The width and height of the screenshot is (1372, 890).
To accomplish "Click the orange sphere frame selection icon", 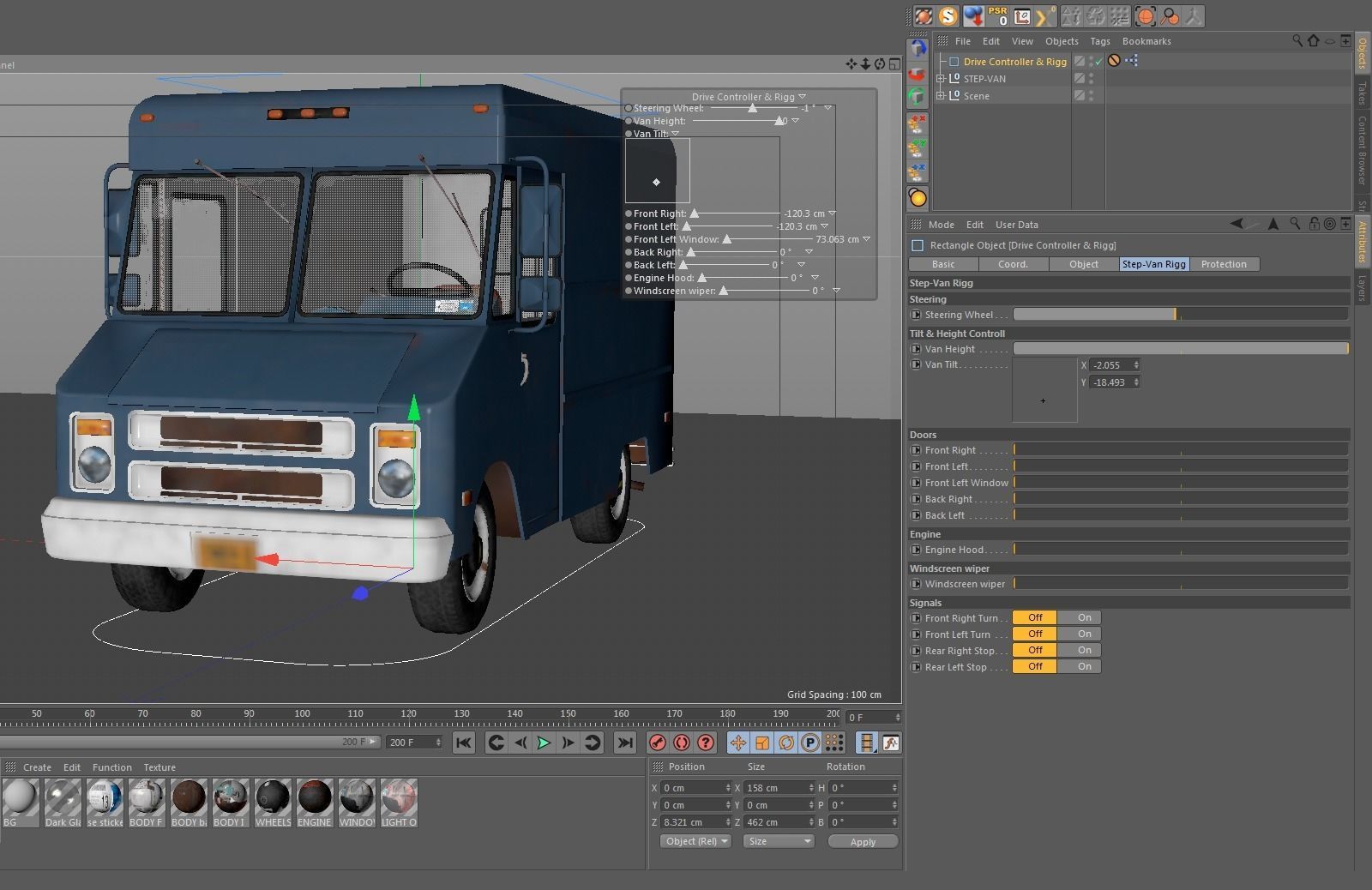I will (1146, 16).
